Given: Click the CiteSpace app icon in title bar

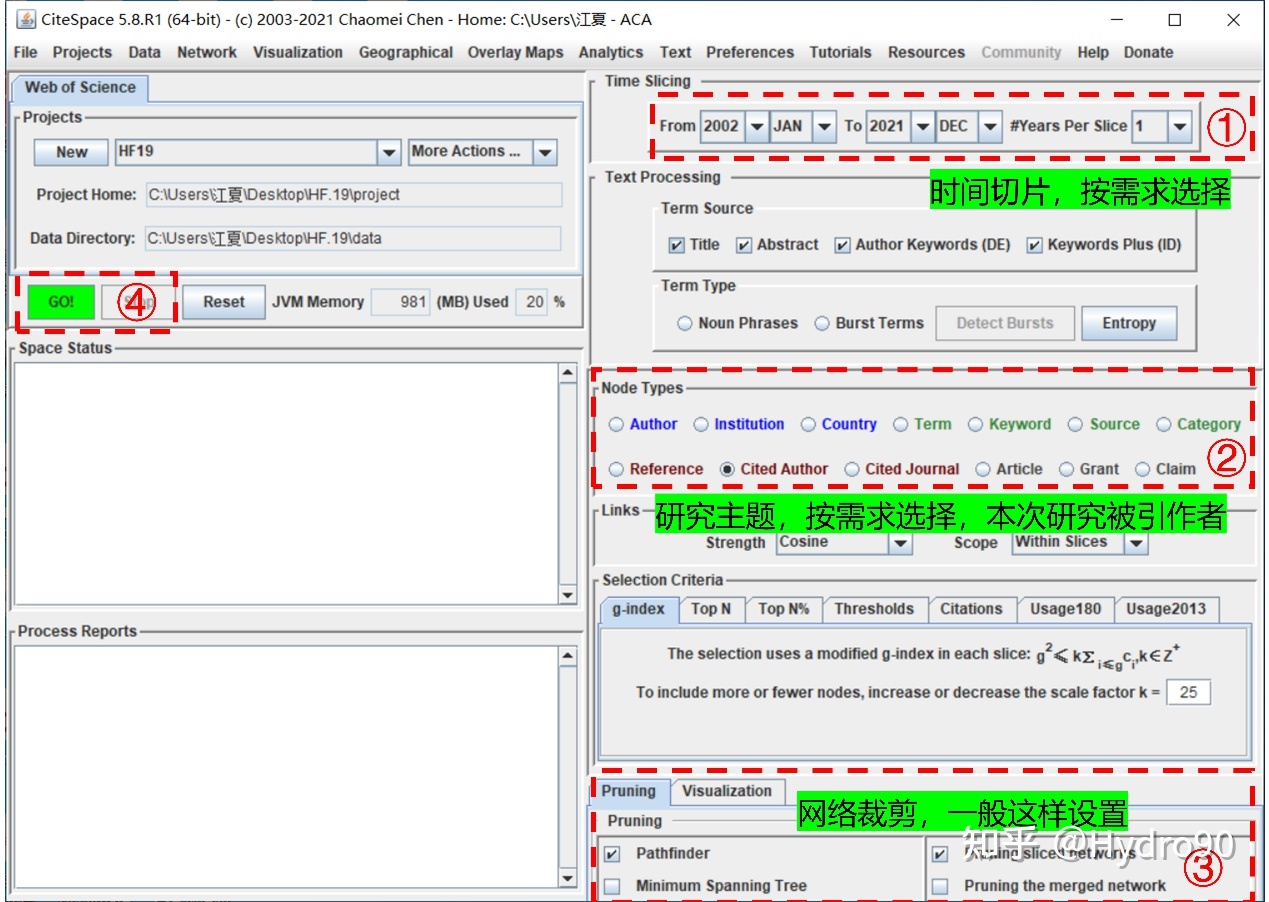Looking at the screenshot, I should tap(25, 19).
